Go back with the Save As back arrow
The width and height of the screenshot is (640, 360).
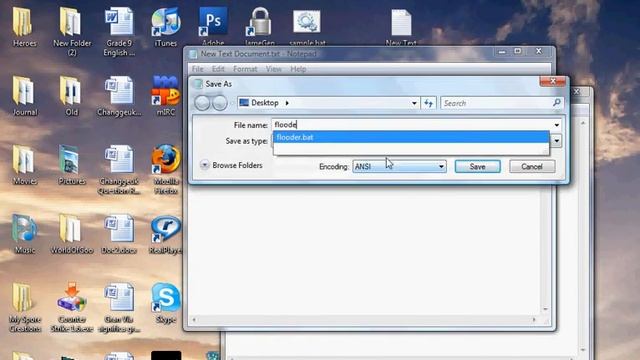click(202, 103)
